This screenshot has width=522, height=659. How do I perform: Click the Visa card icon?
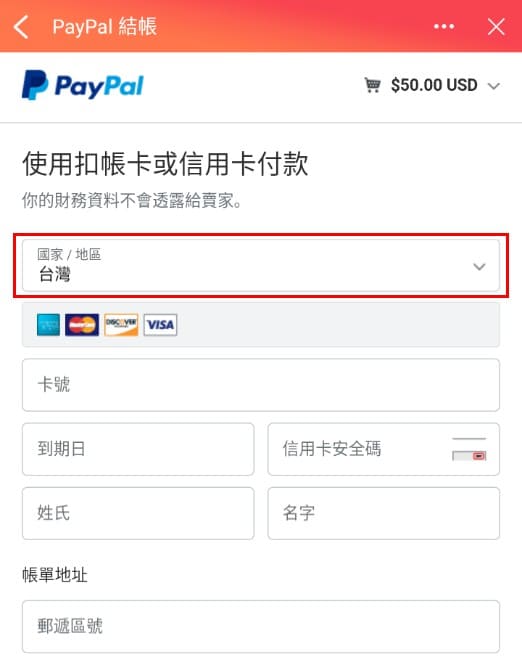click(x=160, y=324)
